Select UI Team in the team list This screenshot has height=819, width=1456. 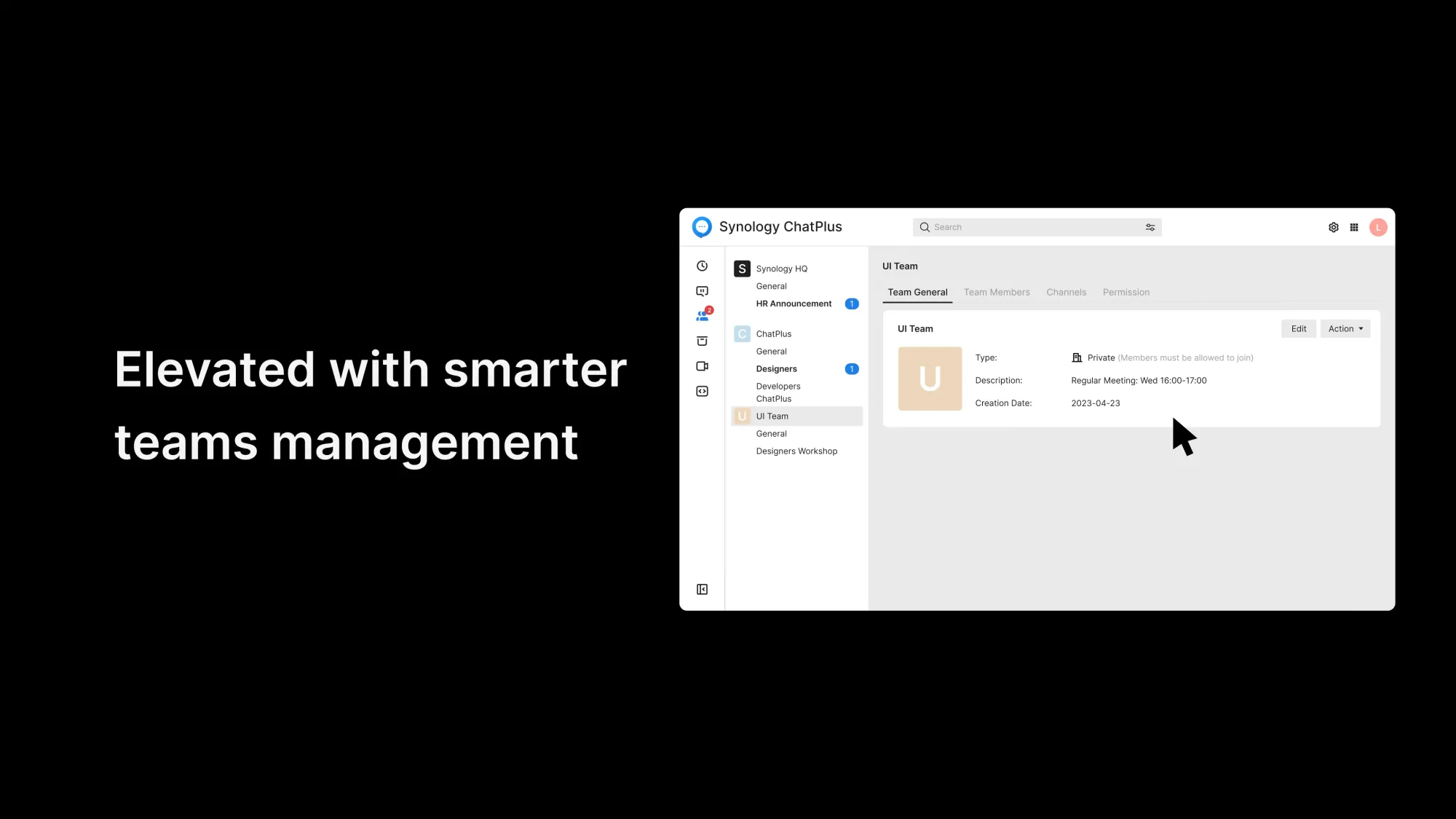[x=796, y=416]
